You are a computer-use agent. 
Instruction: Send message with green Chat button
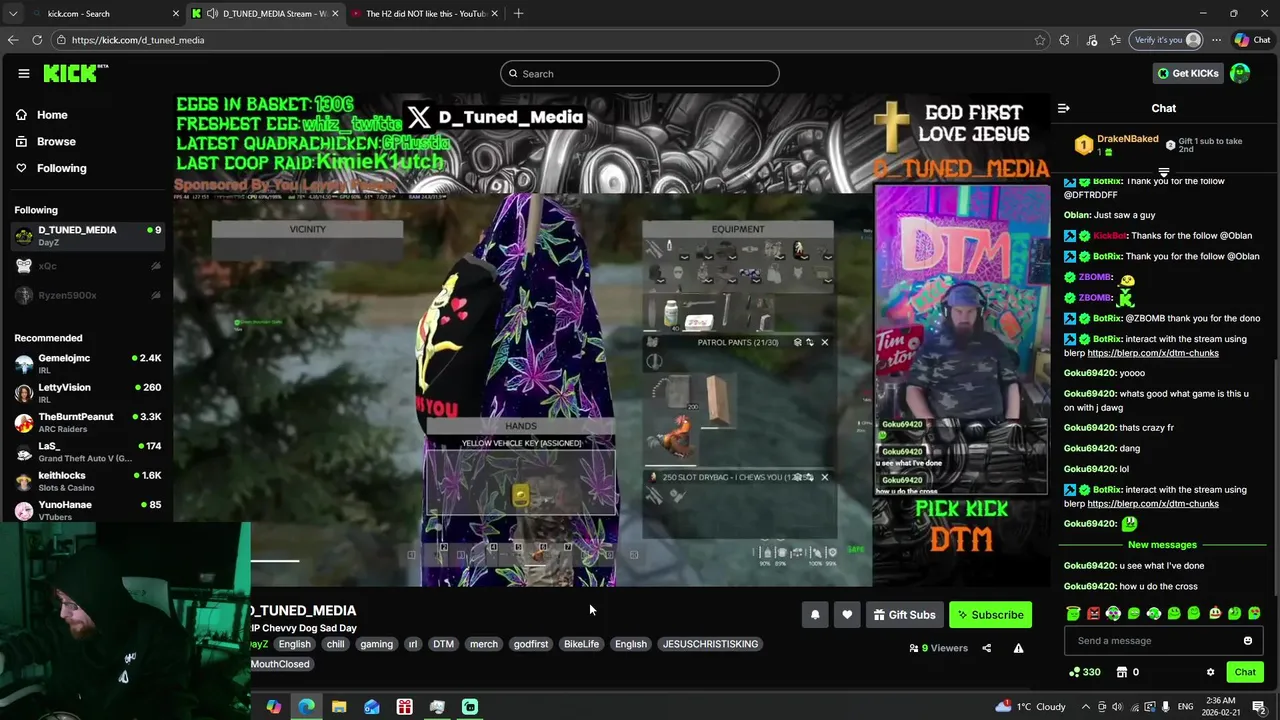1245,672
